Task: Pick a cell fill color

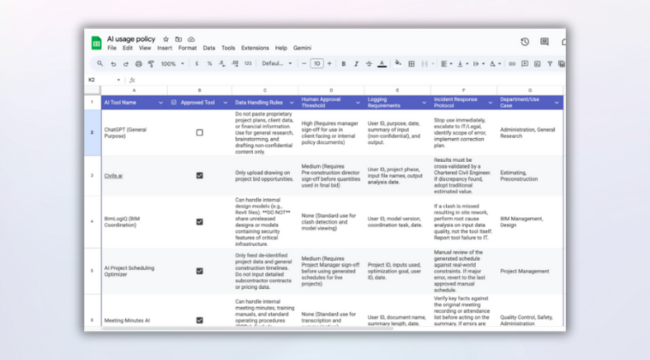Action: [x=398, y=64]
